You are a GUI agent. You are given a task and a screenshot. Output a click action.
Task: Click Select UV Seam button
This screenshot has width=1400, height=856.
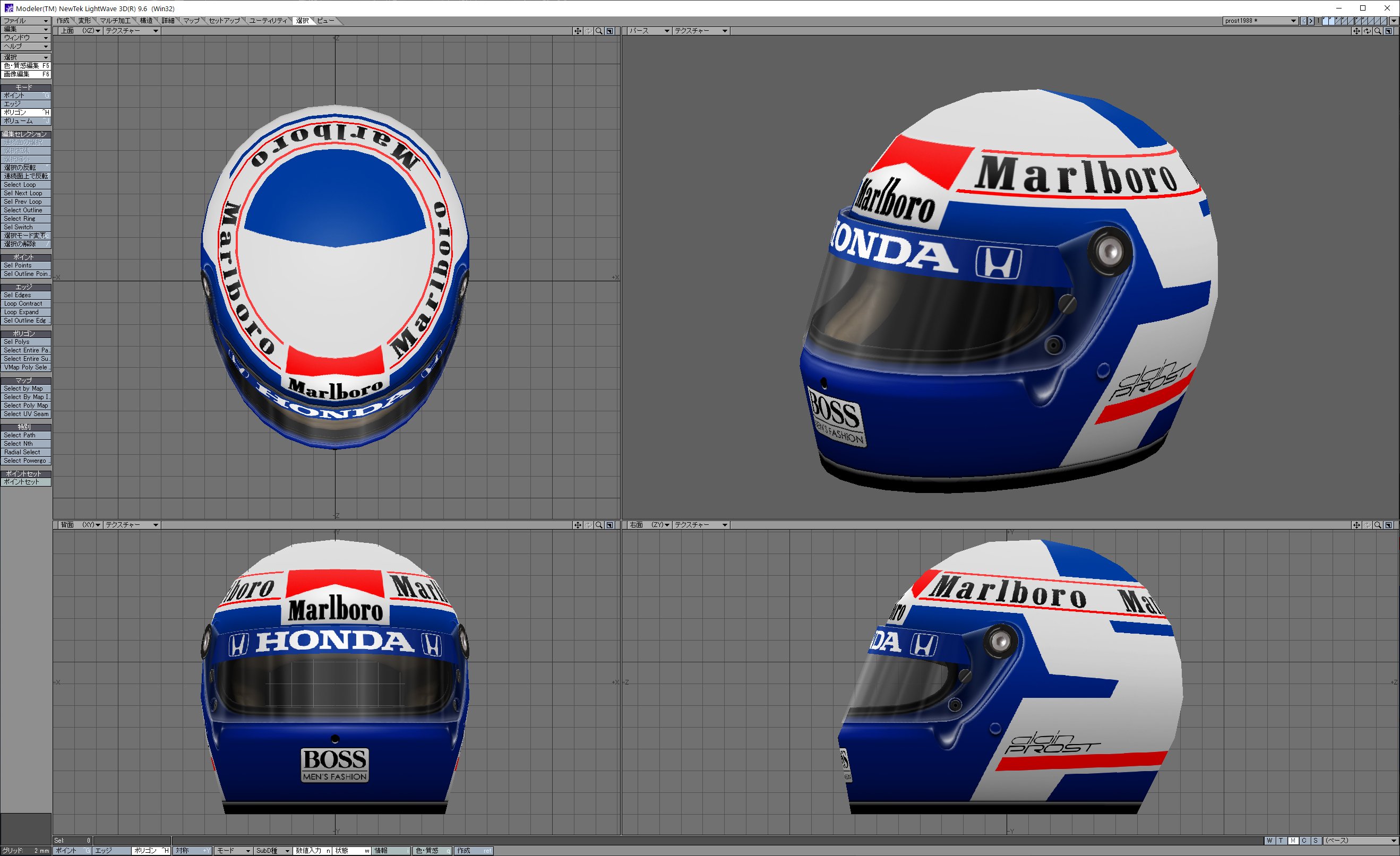point(25,414)
